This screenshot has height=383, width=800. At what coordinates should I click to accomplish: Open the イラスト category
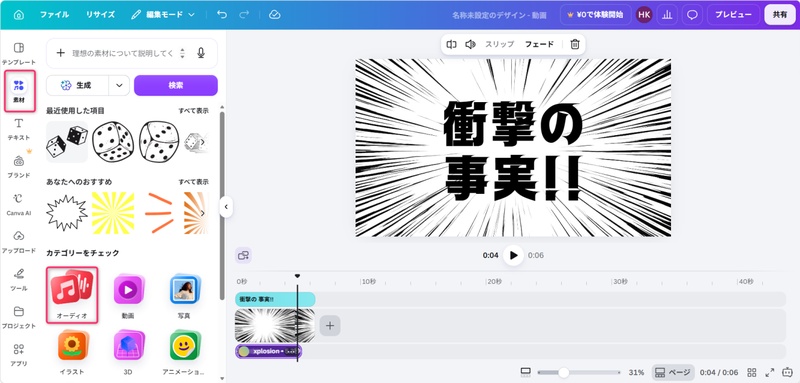click(72, 352)
